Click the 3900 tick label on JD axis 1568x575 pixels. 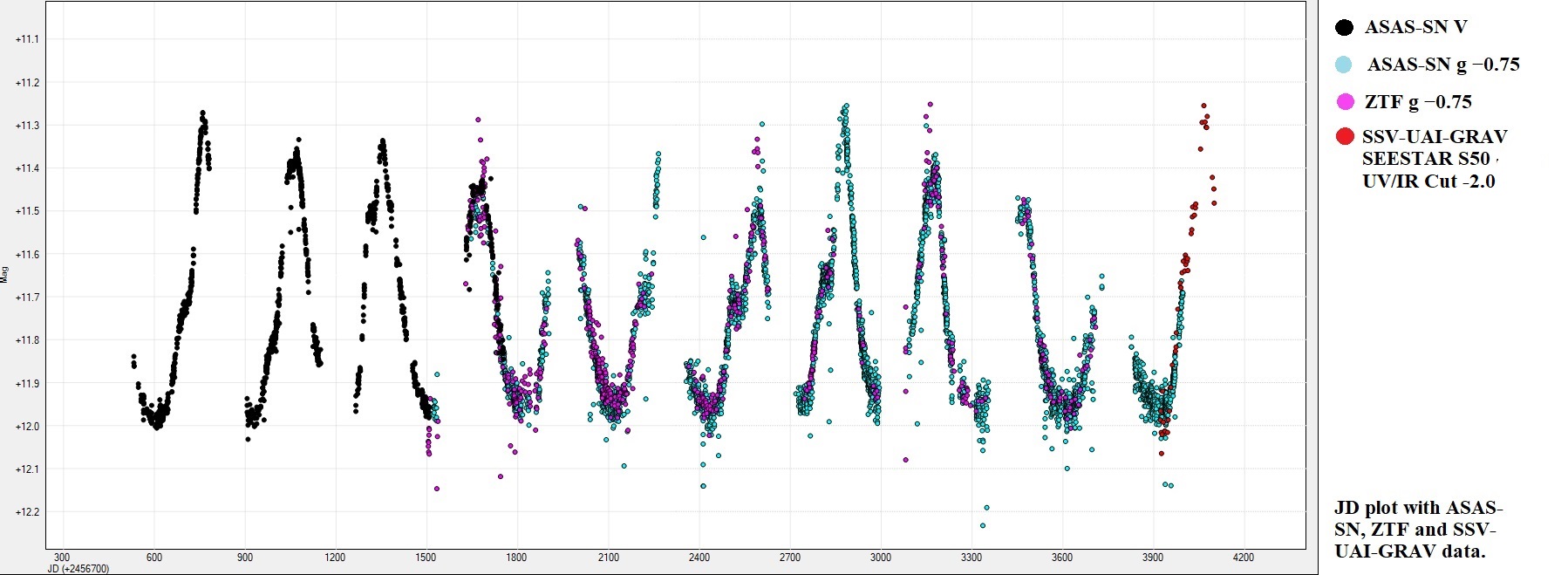click(1153, 558)
